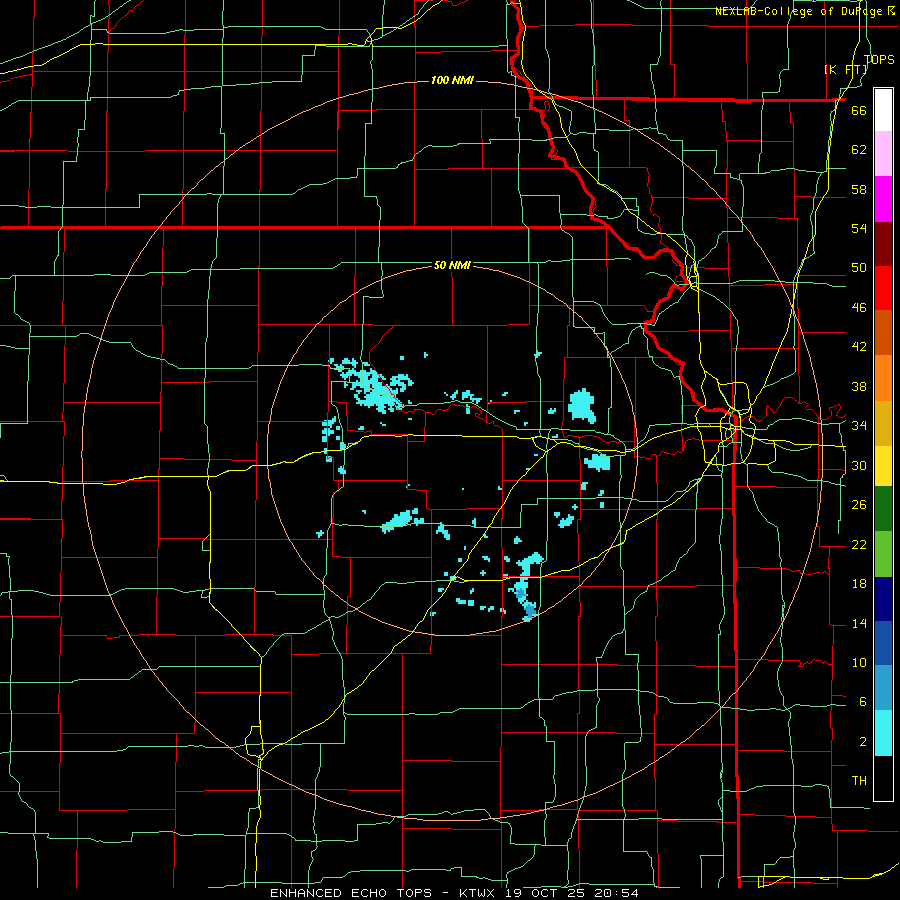This screenshot has height=900, width=900.
Task: Click the dark green legend swatch
Action: click(x=883, y=509)
